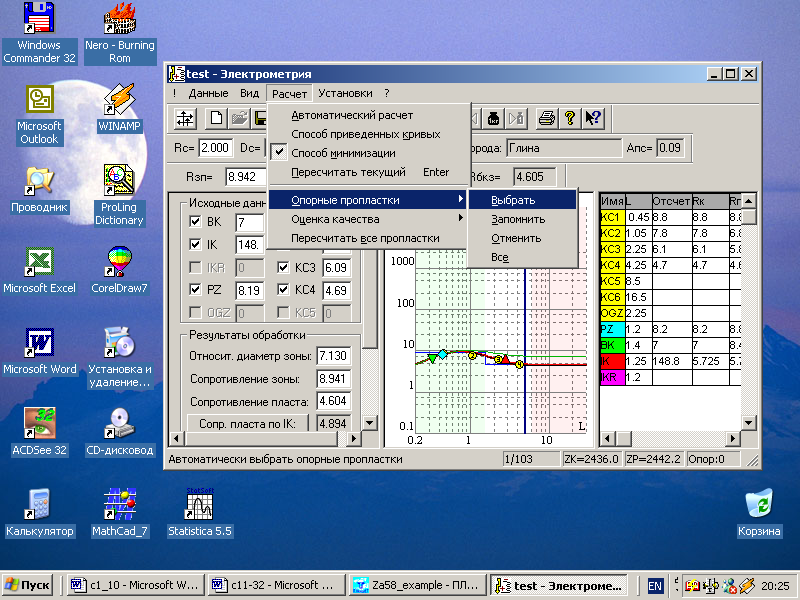Toggle the PZ checkbox

pyautogui.click(x=195, y=289)
